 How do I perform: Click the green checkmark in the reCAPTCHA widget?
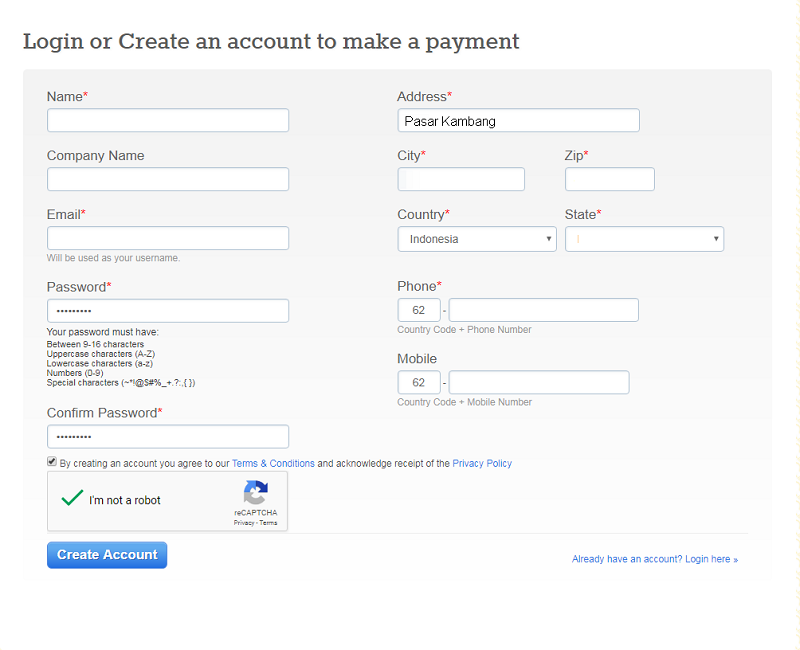click(71, 496)
